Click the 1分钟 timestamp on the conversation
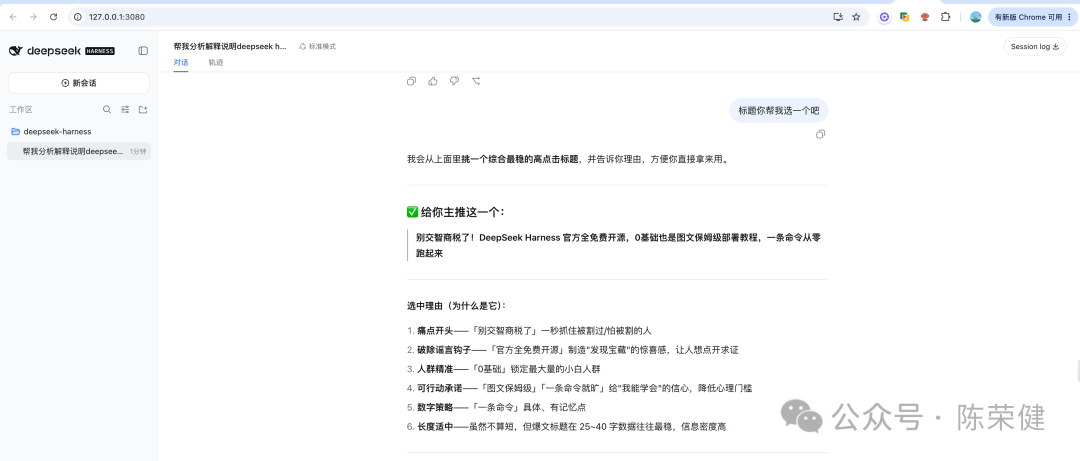1080x461 pixels. 138,152
